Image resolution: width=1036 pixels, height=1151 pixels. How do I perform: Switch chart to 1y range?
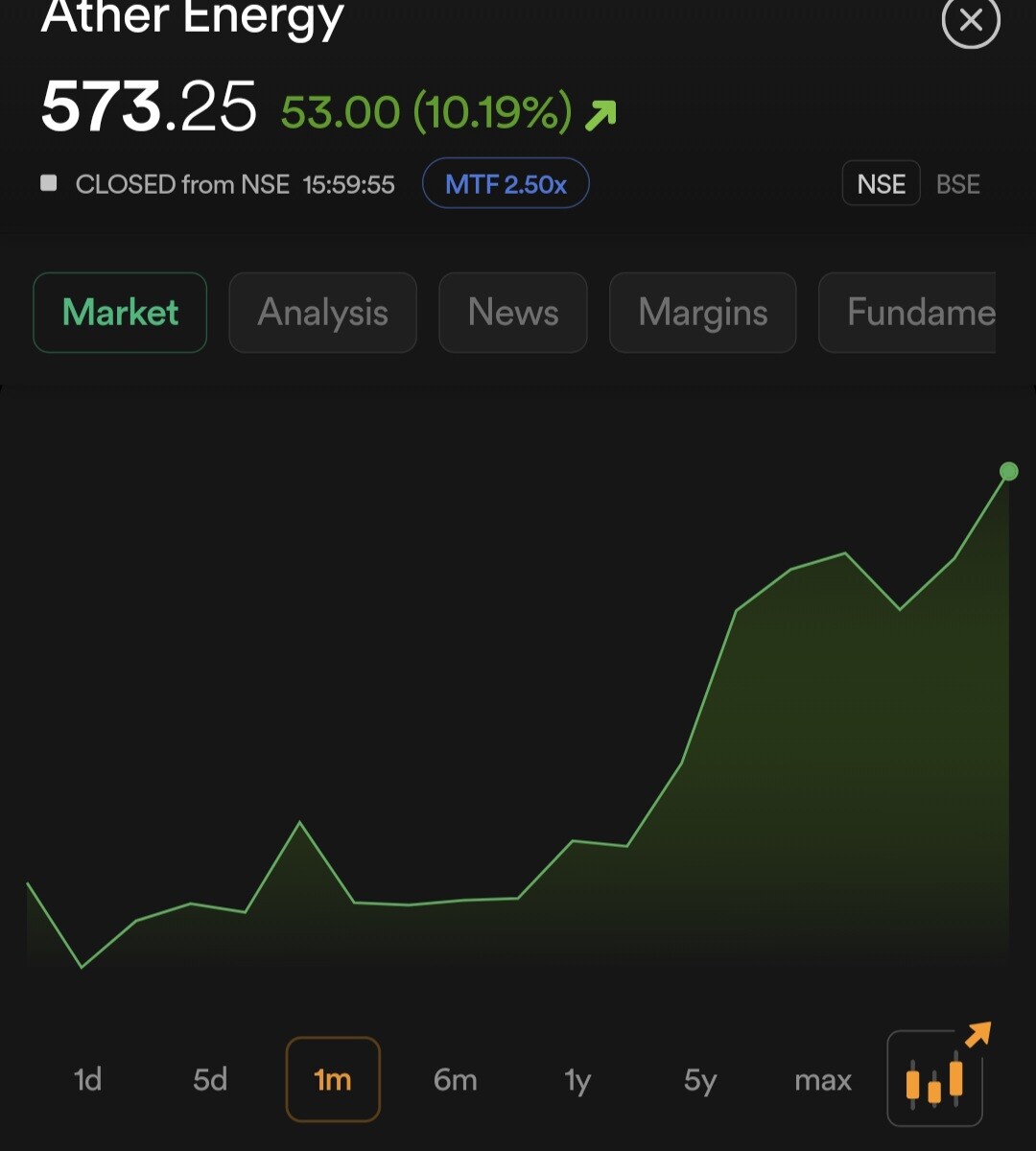(x=577, y=1080)
